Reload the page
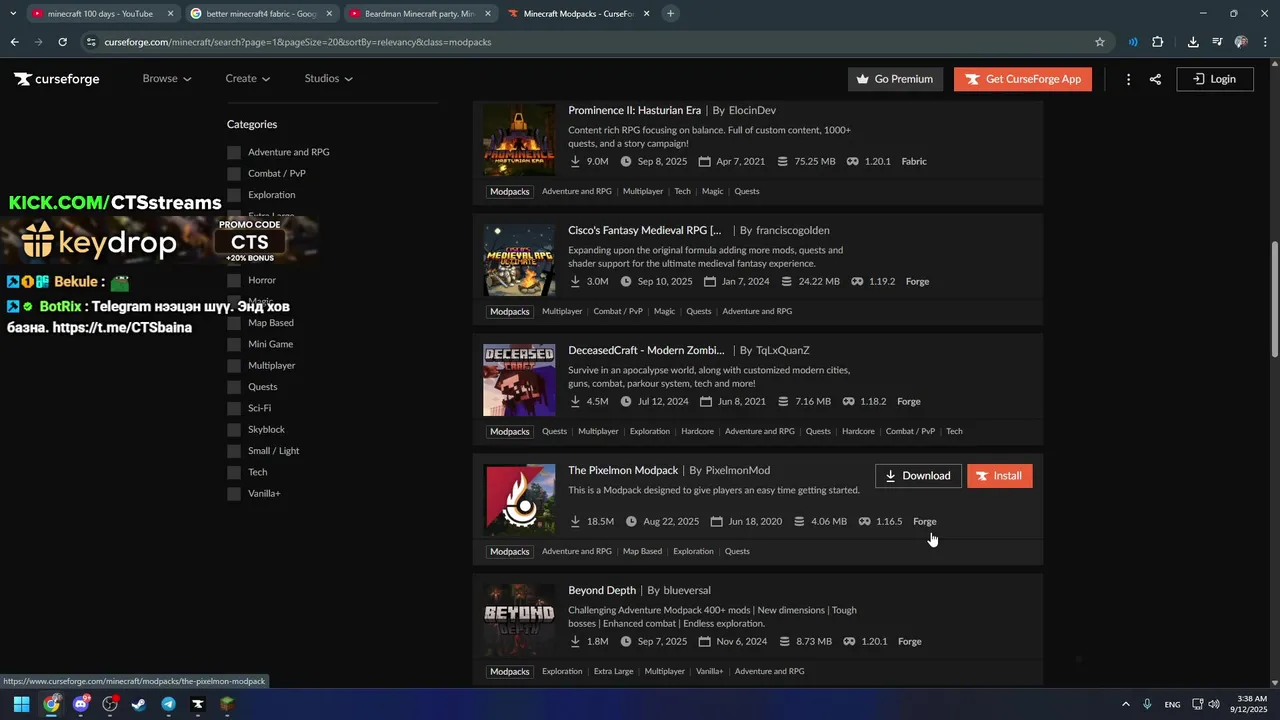Viewport: 1280px width, 720px height. (62, 42)
